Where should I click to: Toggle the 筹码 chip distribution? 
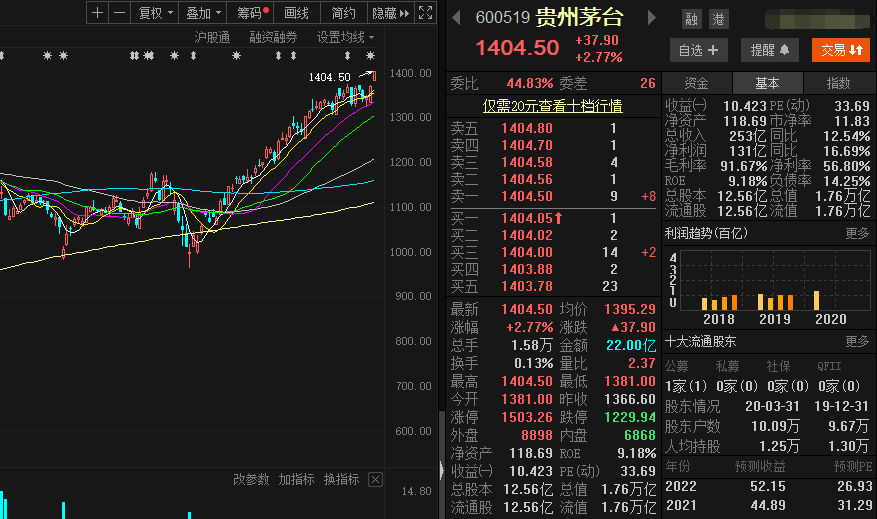coord(252,13)
